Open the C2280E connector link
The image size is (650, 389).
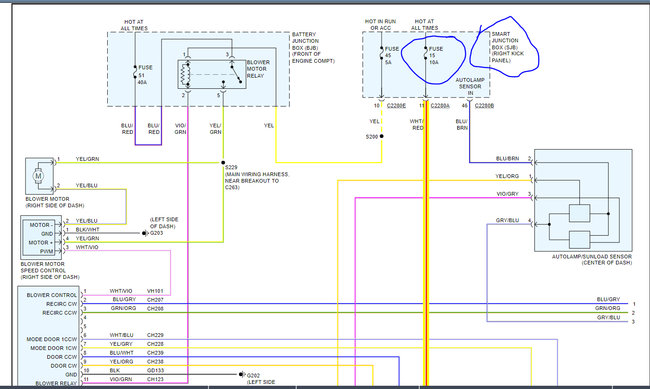click(x=396, y=106)
